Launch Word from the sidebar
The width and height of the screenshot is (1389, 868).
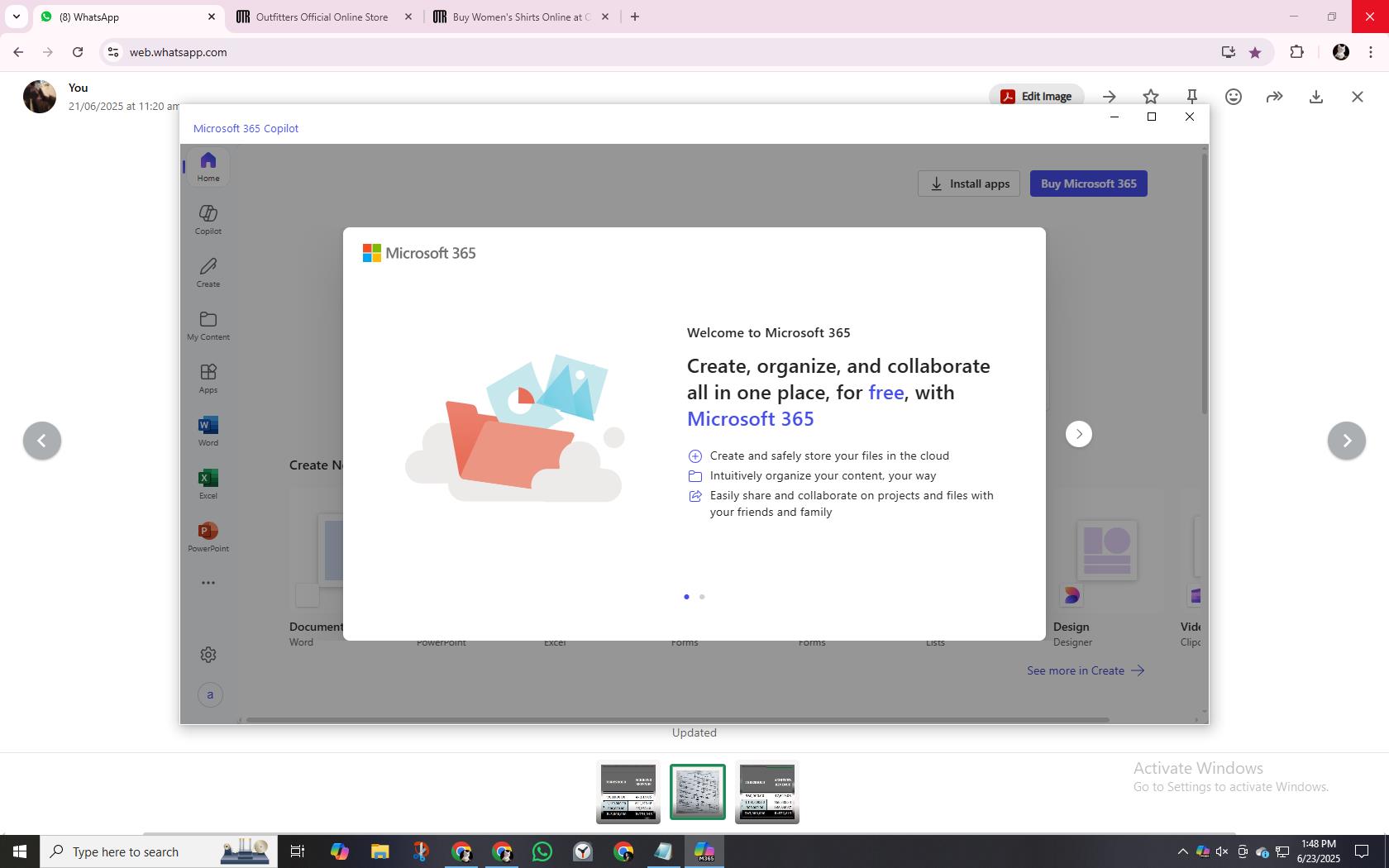click(x=208, y=432)
